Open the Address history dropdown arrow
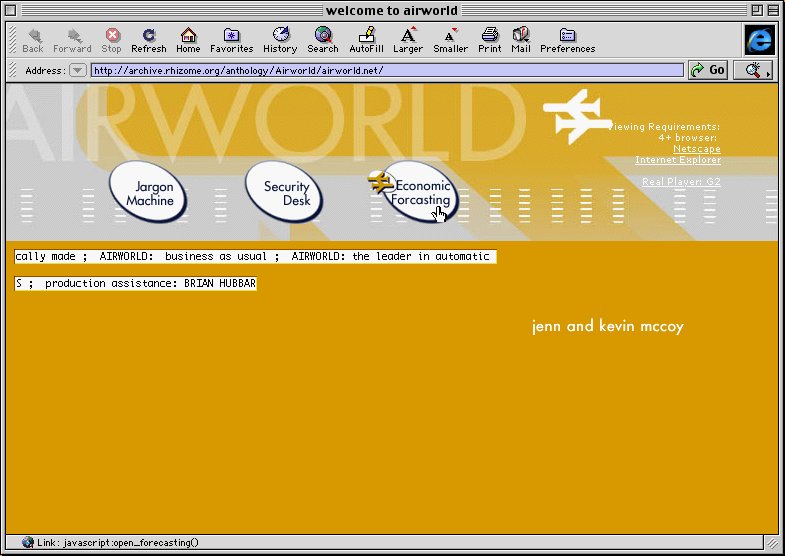This screenshot has height=556, width=785. pos(78,71)
